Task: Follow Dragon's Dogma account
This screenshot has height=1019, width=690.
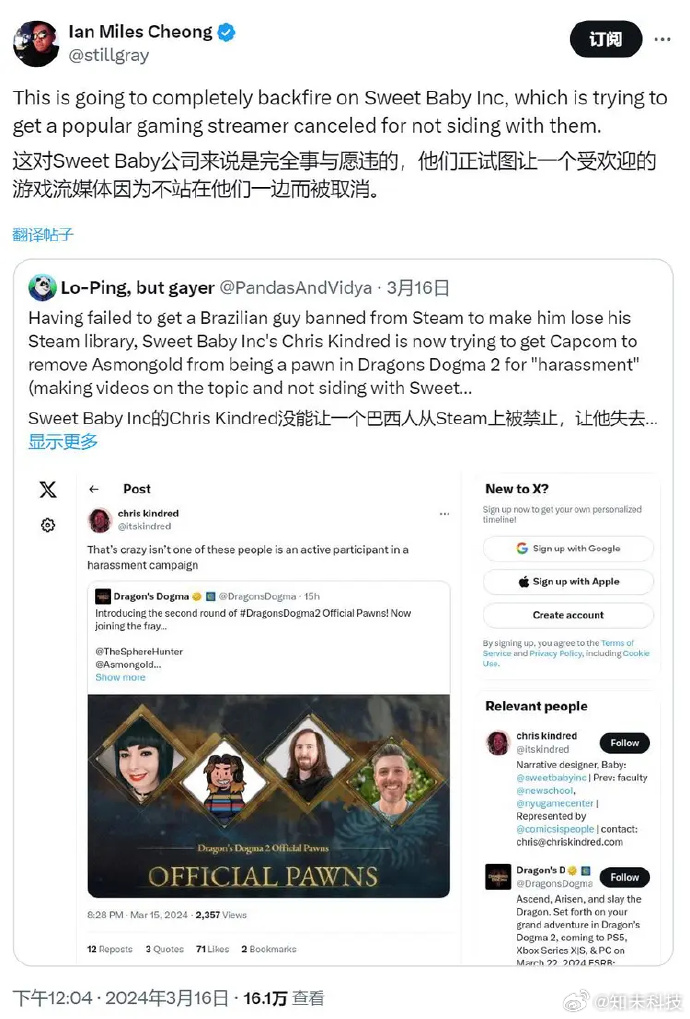Action: click(624, 877)
